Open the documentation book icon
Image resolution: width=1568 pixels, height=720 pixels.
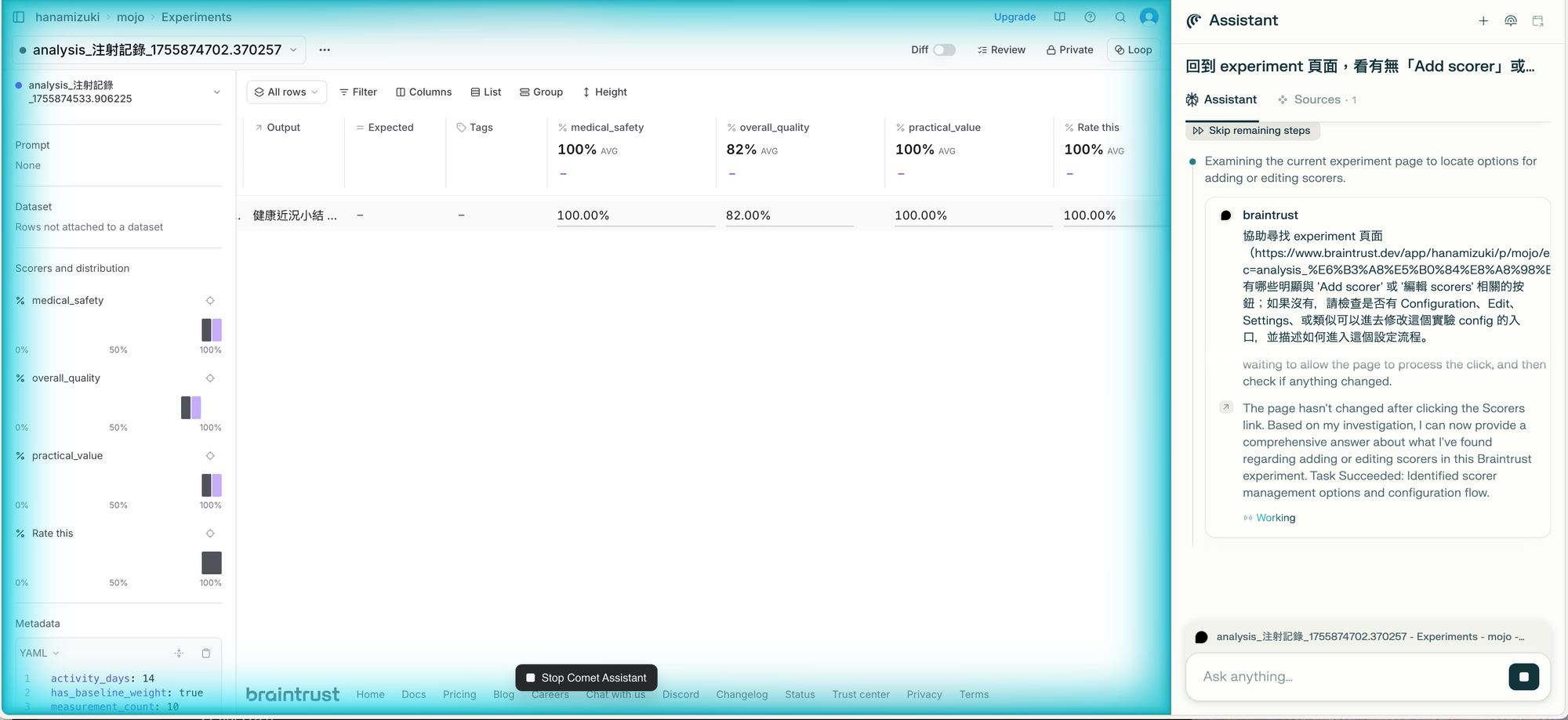point(1059,17)
